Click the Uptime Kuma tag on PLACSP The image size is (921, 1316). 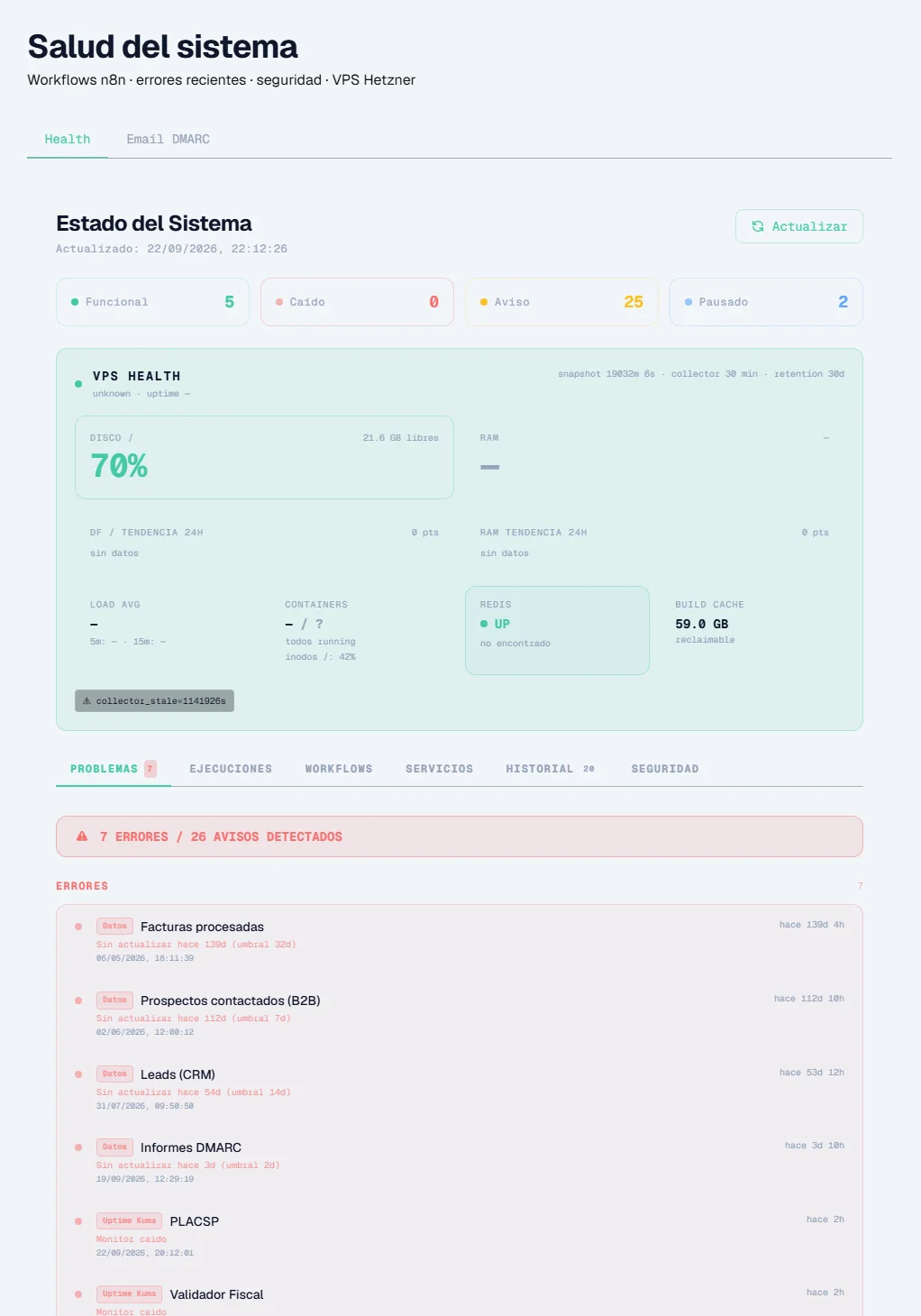(x=129, y=1221)
